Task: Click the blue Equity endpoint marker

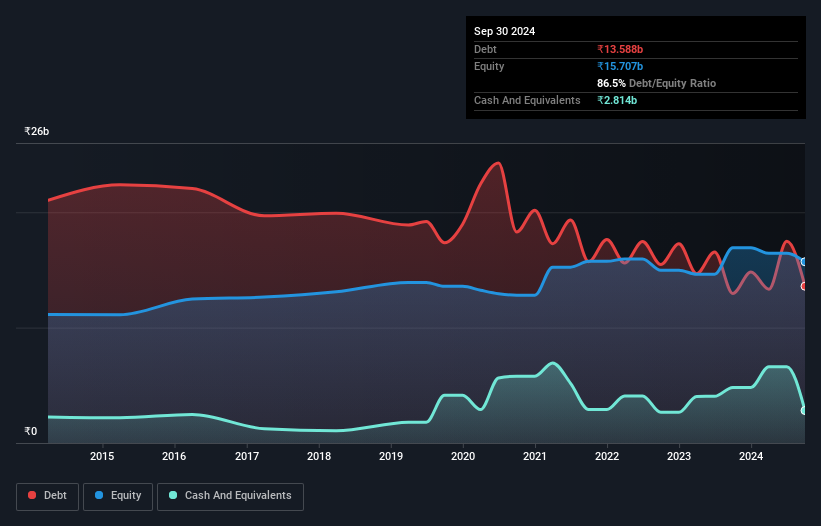Action: point(804,262)
